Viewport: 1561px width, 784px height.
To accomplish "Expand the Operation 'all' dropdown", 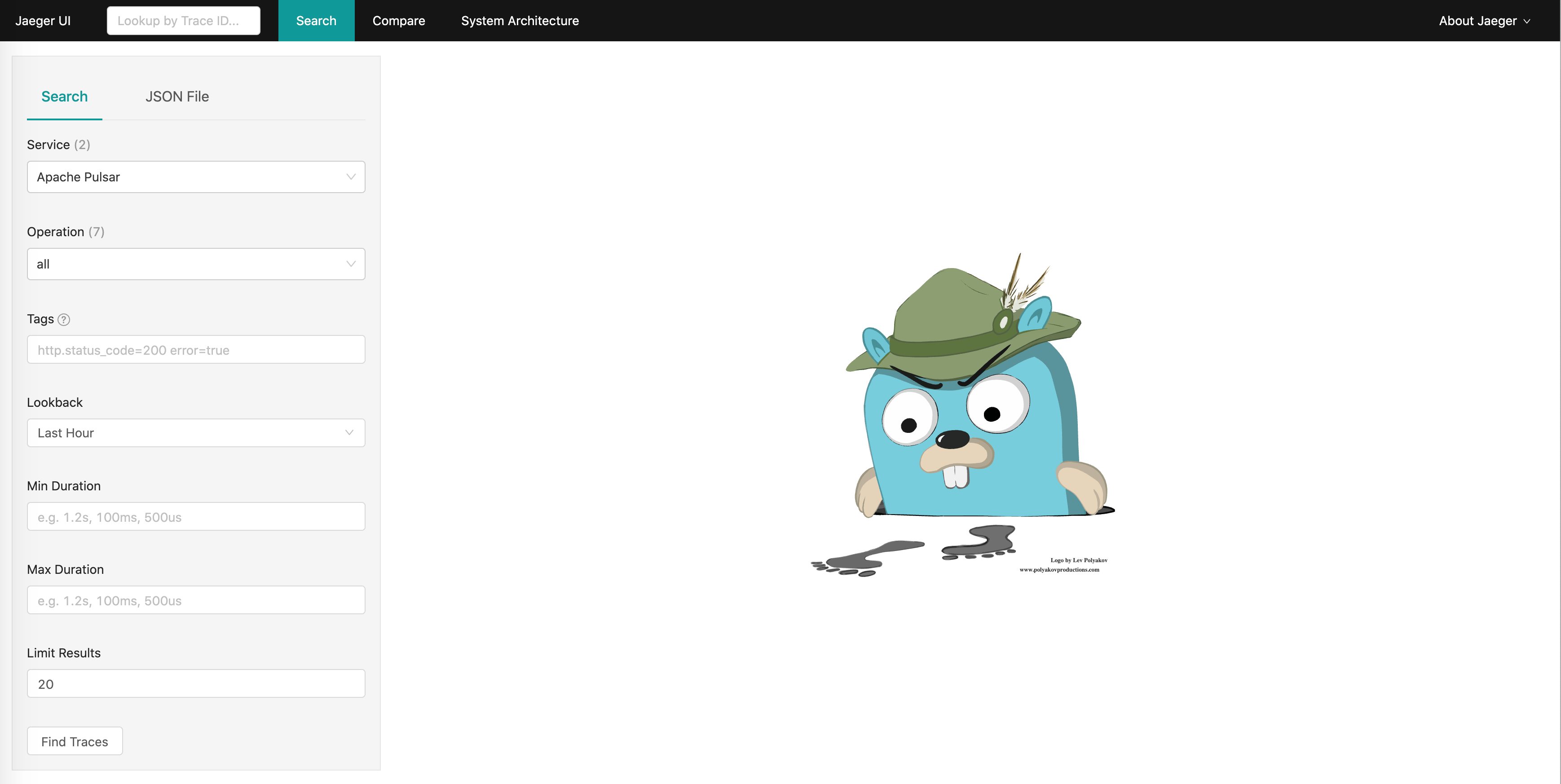I will coord(195,264).
